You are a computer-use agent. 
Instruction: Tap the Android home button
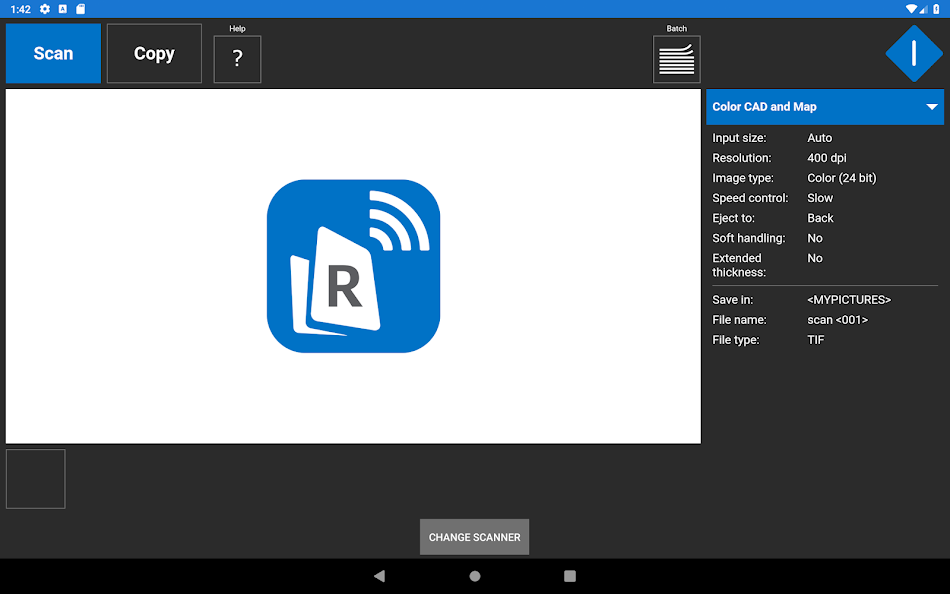474,575
